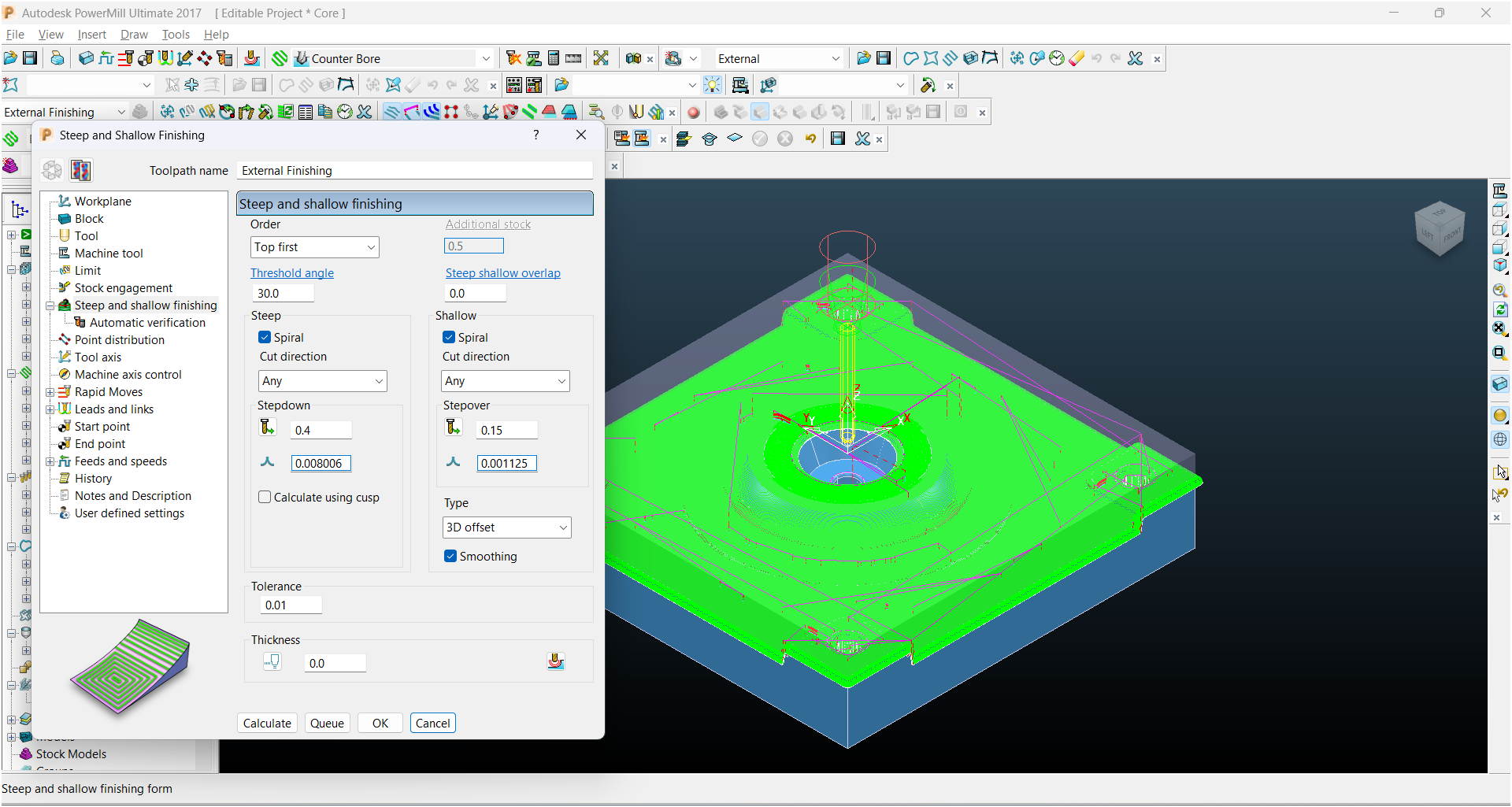
Task: Click the view cube in the viewport
Action: [x=1440, y=228]
